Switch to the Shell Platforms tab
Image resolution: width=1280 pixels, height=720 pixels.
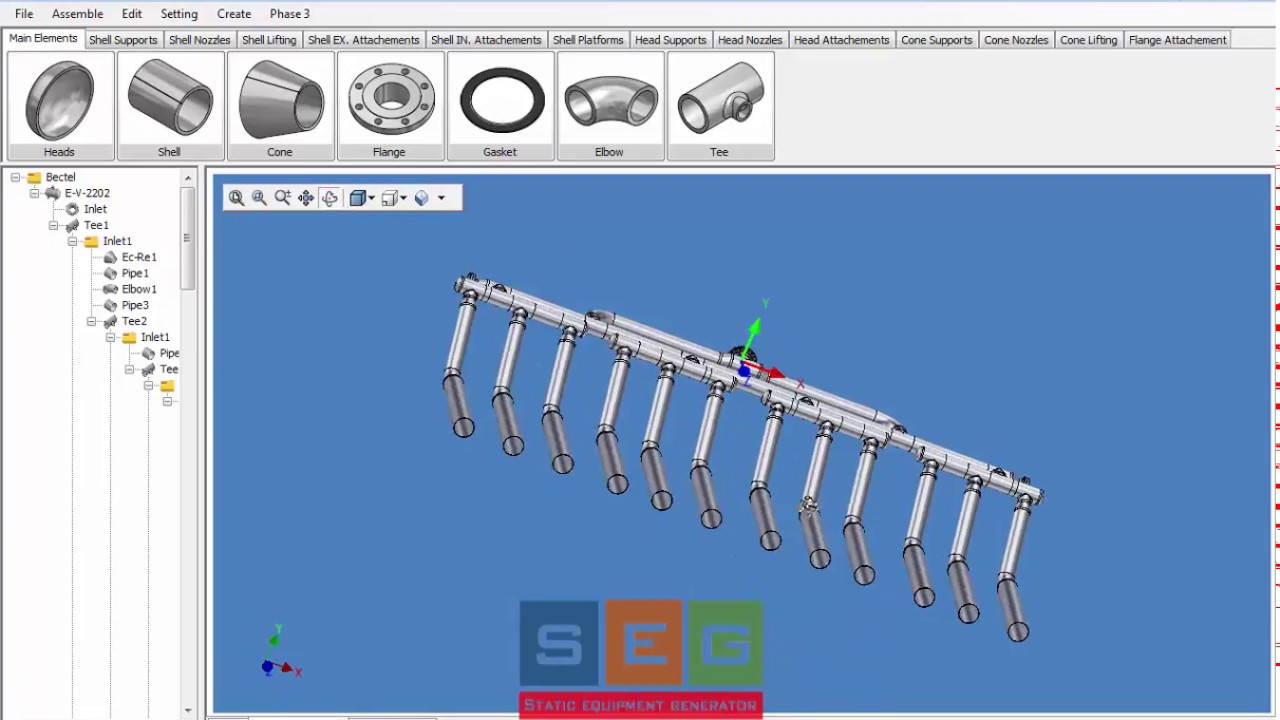point(588,40)
